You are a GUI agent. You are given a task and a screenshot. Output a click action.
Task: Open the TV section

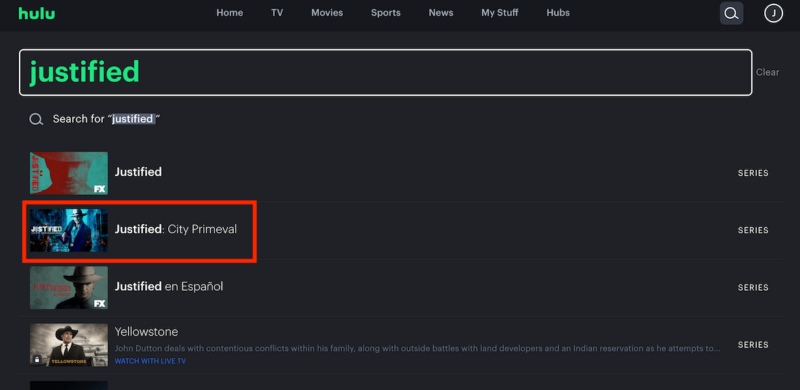pyautogui.click(x=277, y=13)
